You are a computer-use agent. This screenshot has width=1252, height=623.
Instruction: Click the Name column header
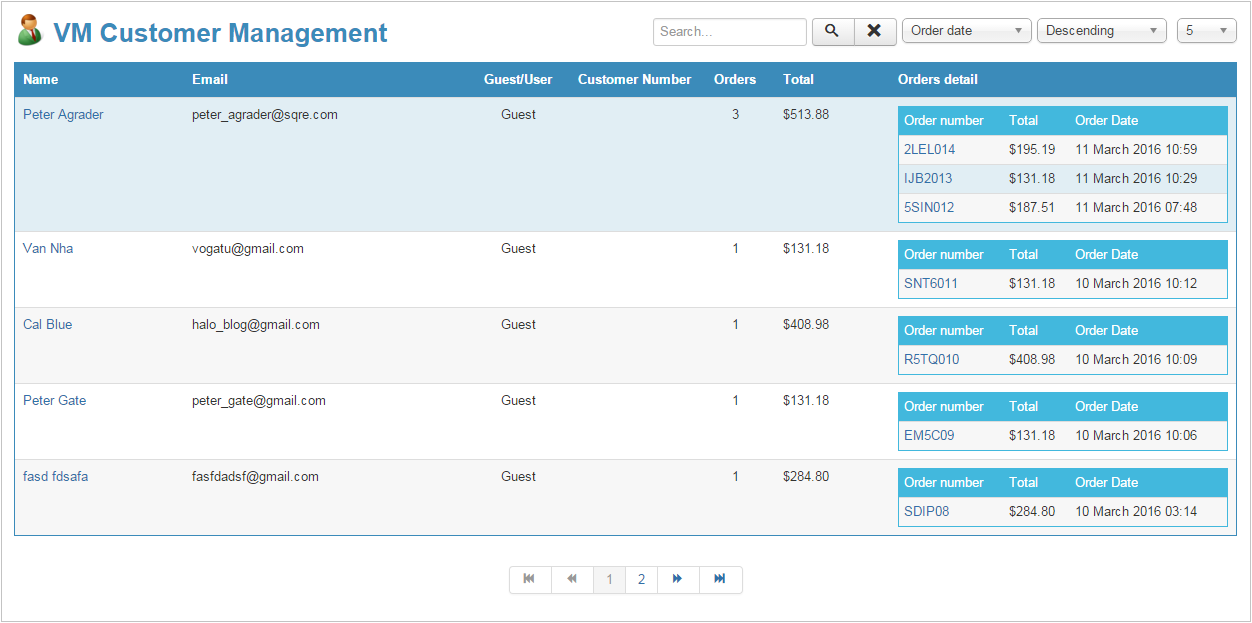coord(41,80)
